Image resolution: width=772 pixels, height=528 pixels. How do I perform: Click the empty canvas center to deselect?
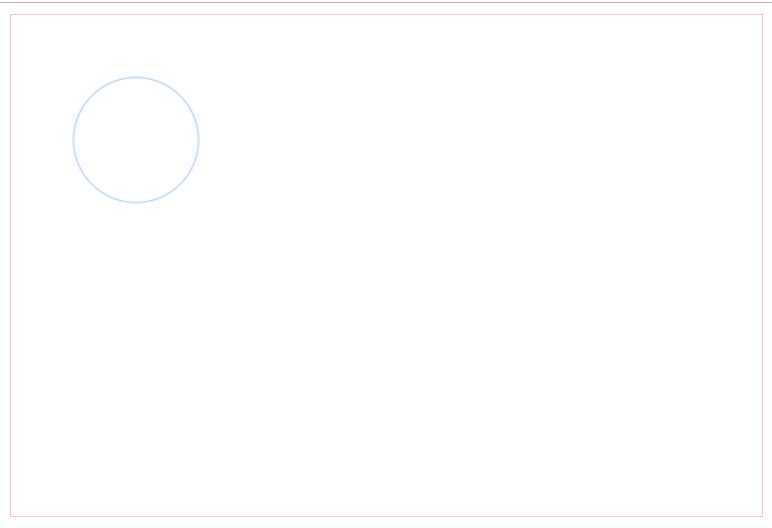click(x=386, y=265)
